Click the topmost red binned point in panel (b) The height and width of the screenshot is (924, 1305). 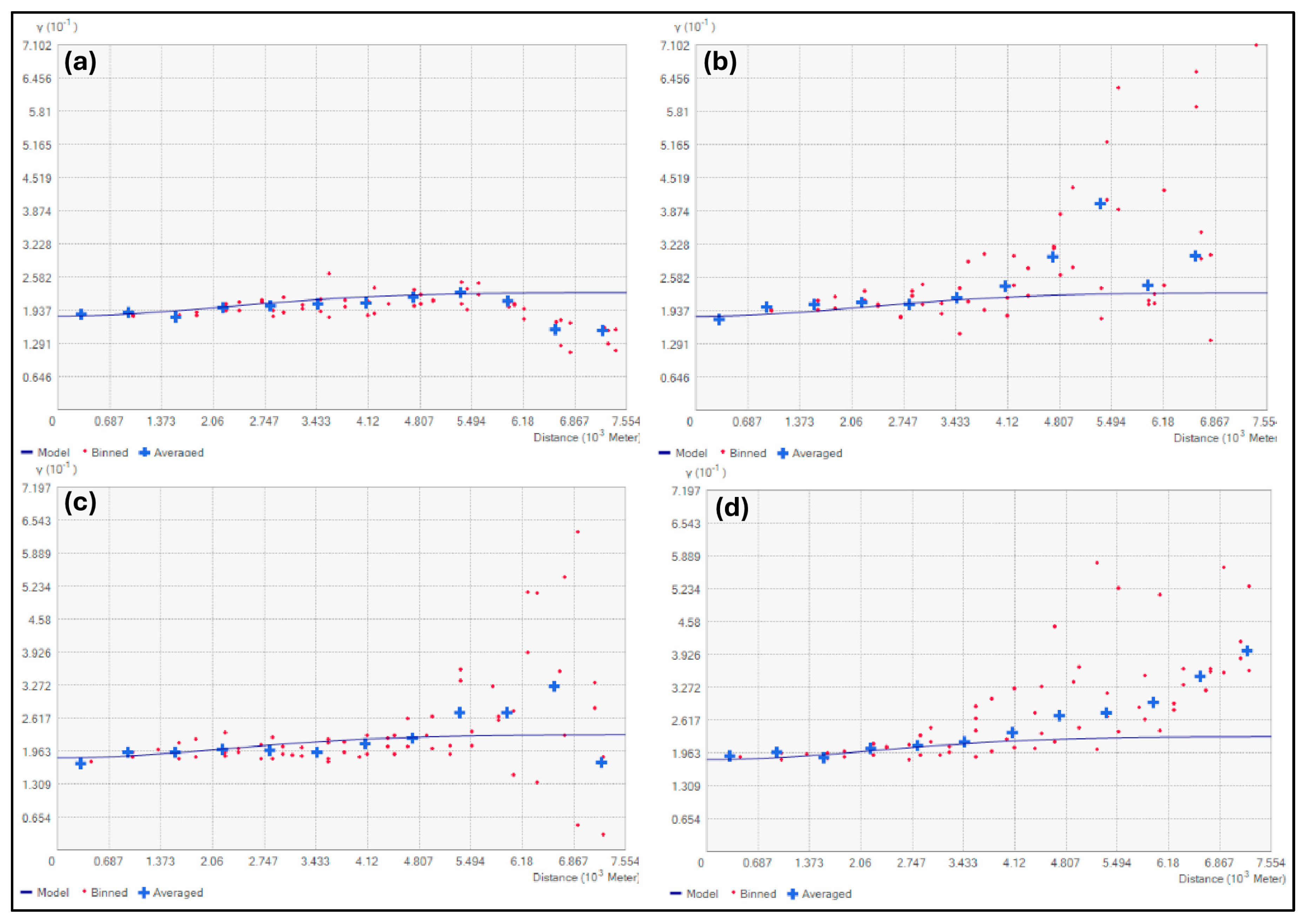click(1256, 45)
